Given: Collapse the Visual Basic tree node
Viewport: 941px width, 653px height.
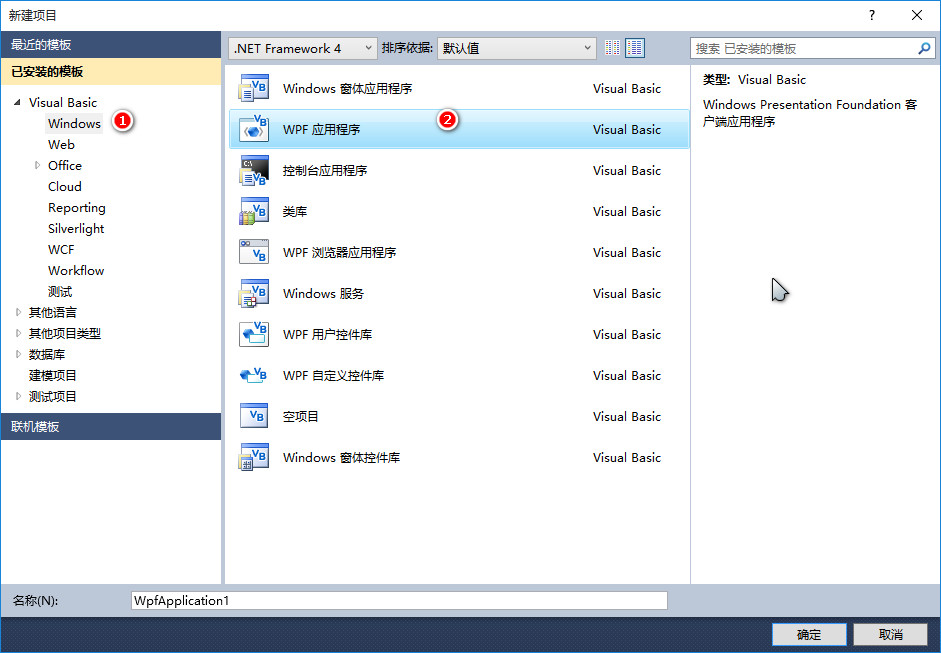Looking at the screenshot, I should pyautogui.click(x=17, y=103).
